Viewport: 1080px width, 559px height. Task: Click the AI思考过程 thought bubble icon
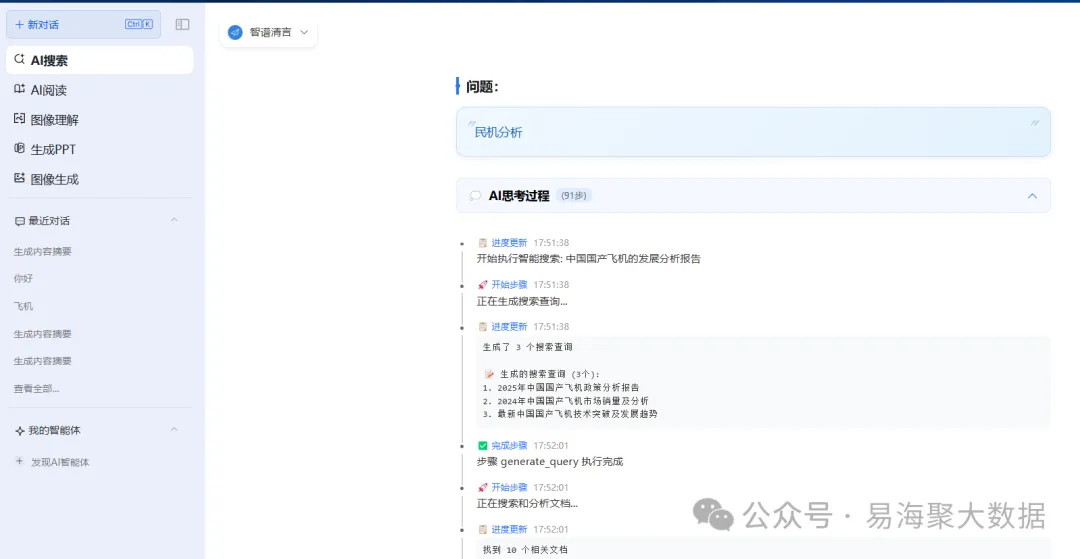(475, 196)
